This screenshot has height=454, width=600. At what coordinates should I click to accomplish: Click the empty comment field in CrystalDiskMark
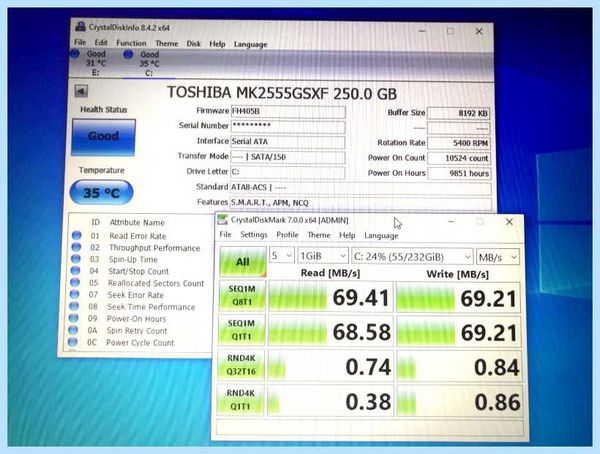tap(370, 428)
